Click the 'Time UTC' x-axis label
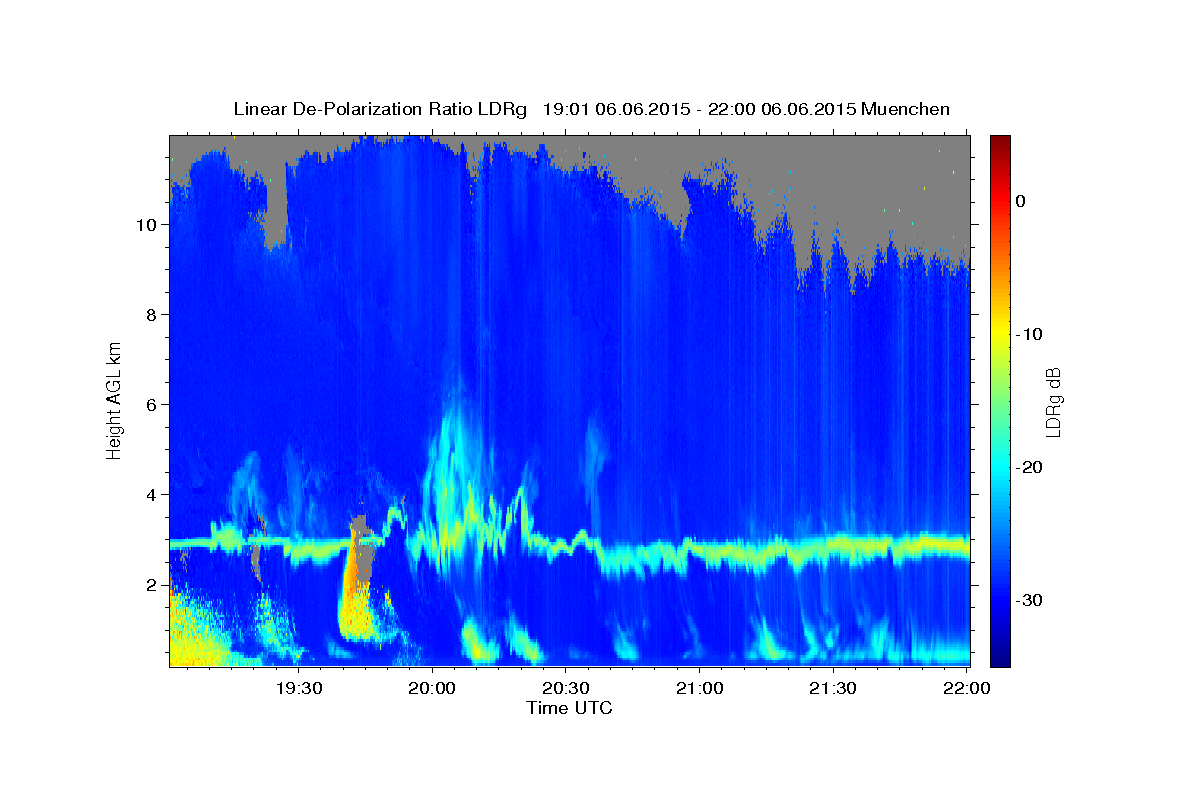This screenshot has height=800, width=1200. (x=569, y=708)
